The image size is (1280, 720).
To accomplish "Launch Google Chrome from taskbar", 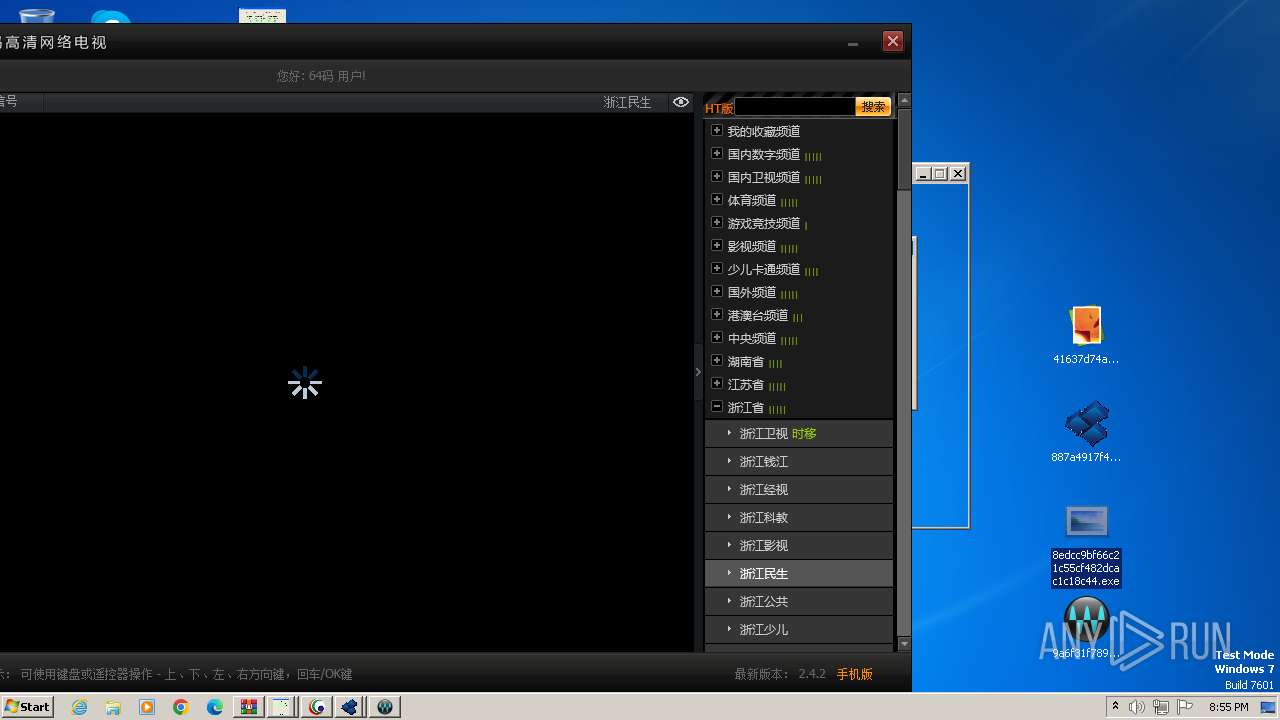I will tap(181, 707).
